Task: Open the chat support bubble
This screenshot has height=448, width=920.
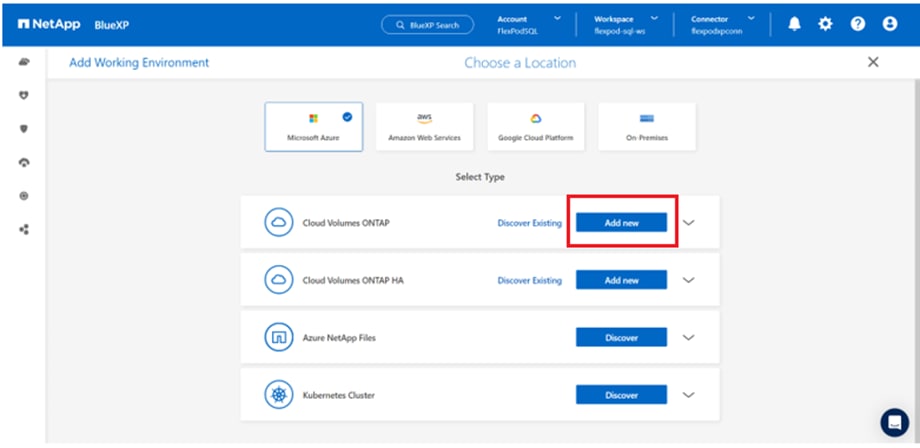Action: pos(894,422)
